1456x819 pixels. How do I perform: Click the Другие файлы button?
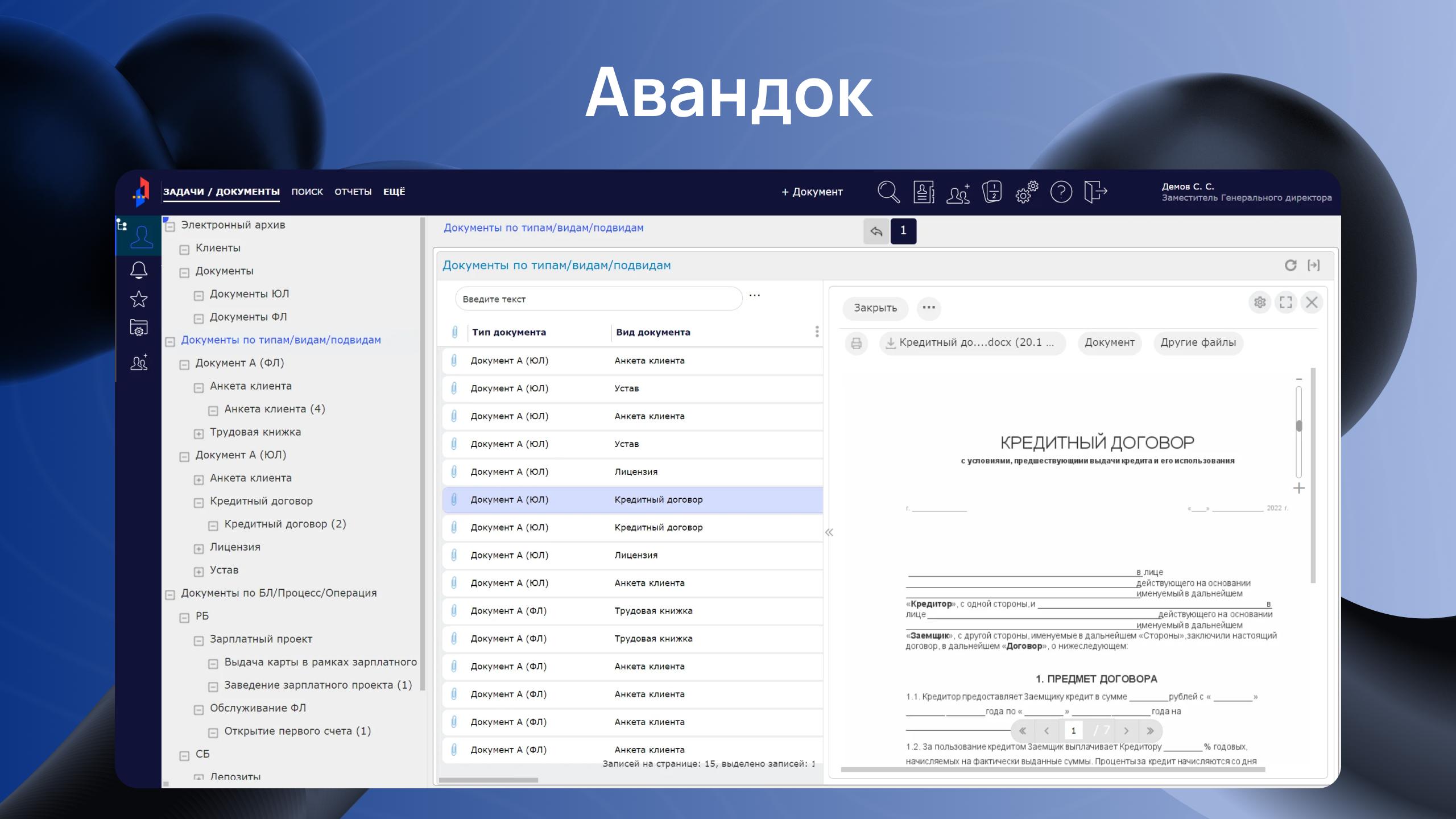tap(1198, 342)
